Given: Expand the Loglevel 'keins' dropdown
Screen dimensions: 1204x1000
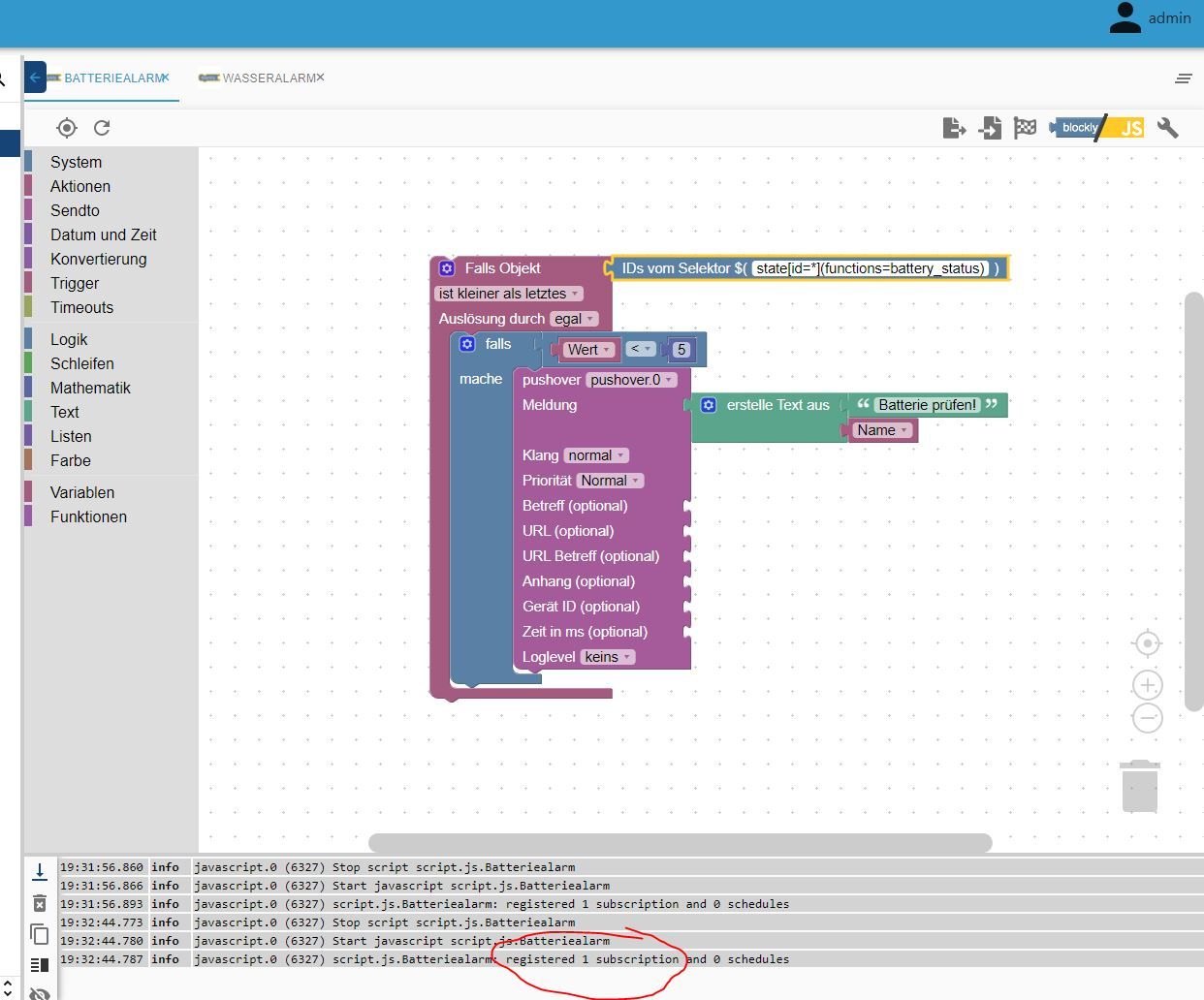Looking at the screenshot, I should (608, 657).
